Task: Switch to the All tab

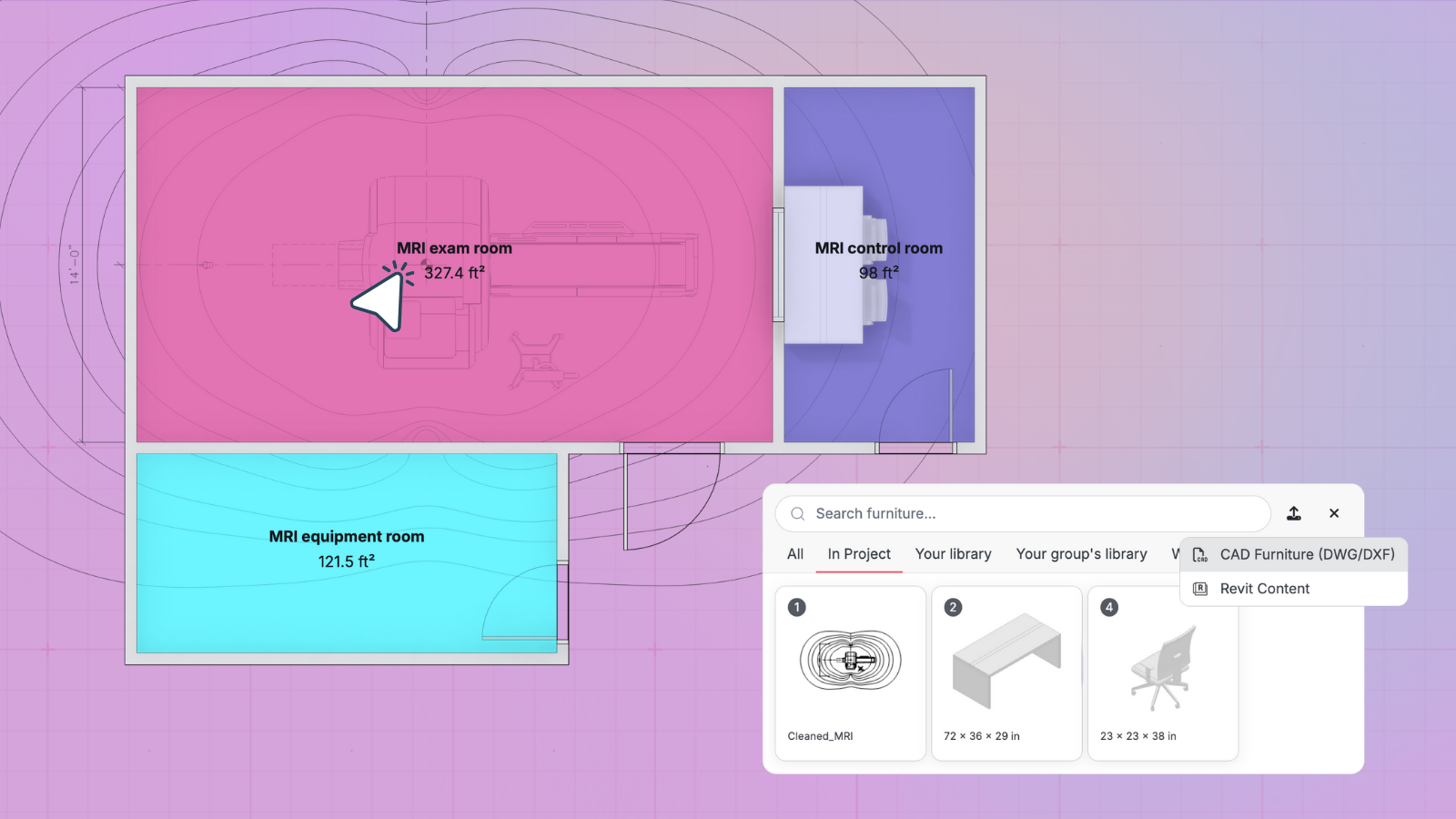Action: pyautogui.click(x=795, y=554)
